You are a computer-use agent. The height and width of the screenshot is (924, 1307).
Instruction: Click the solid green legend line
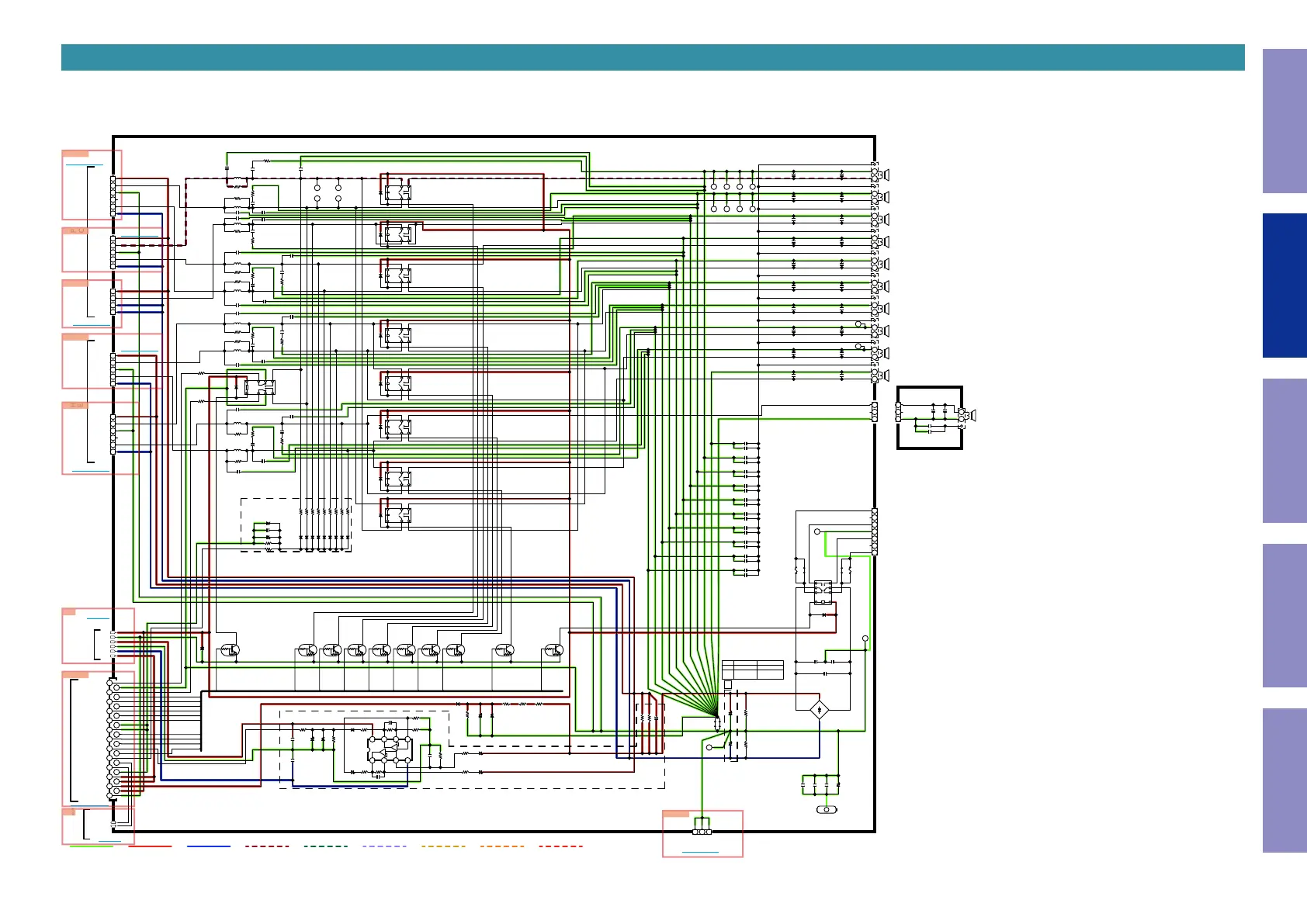(x=92, y=846)
